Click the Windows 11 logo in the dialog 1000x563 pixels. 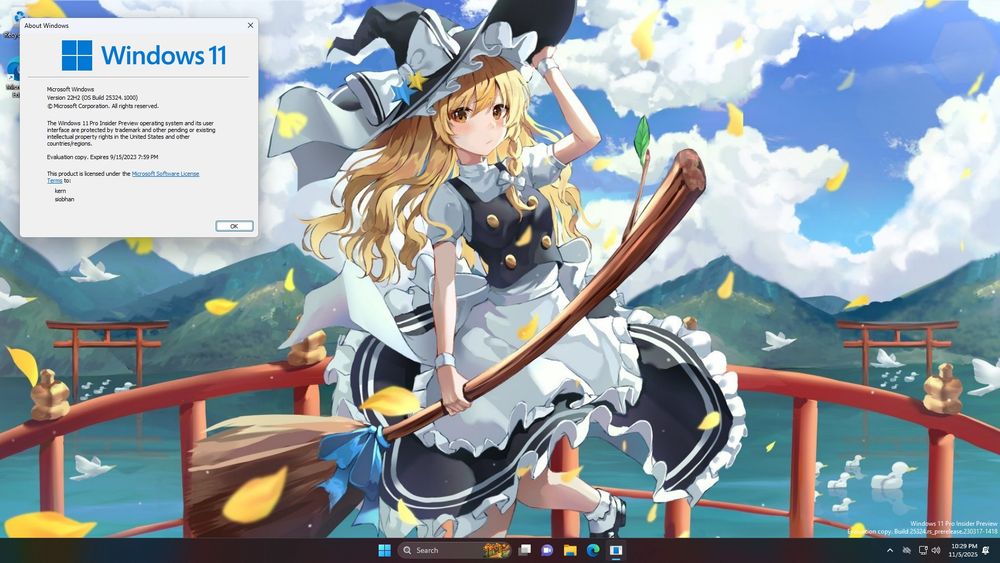pos(144,55)
